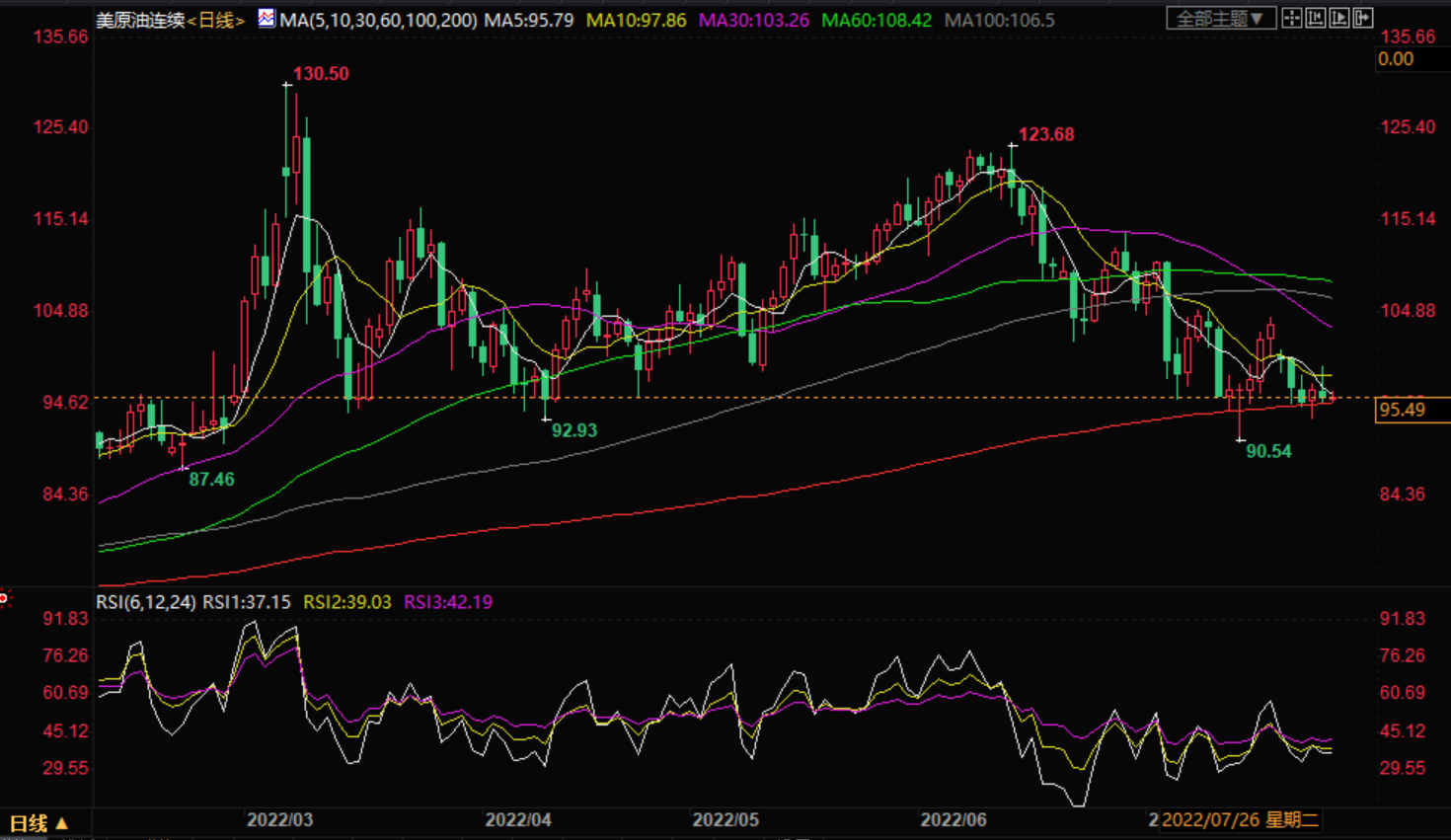The image size is (1451, 840).
Task: Click the MA10:97.86 value
Action: pyautogui.click(x=636, y=20)
